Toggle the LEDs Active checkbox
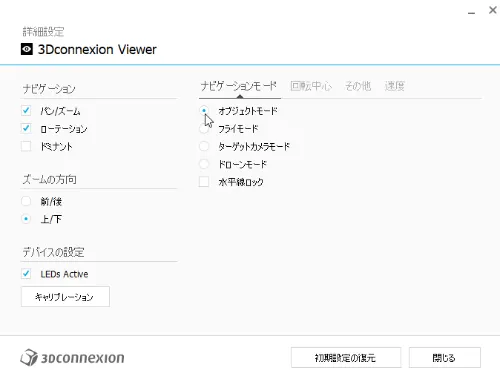 point(26,274)
